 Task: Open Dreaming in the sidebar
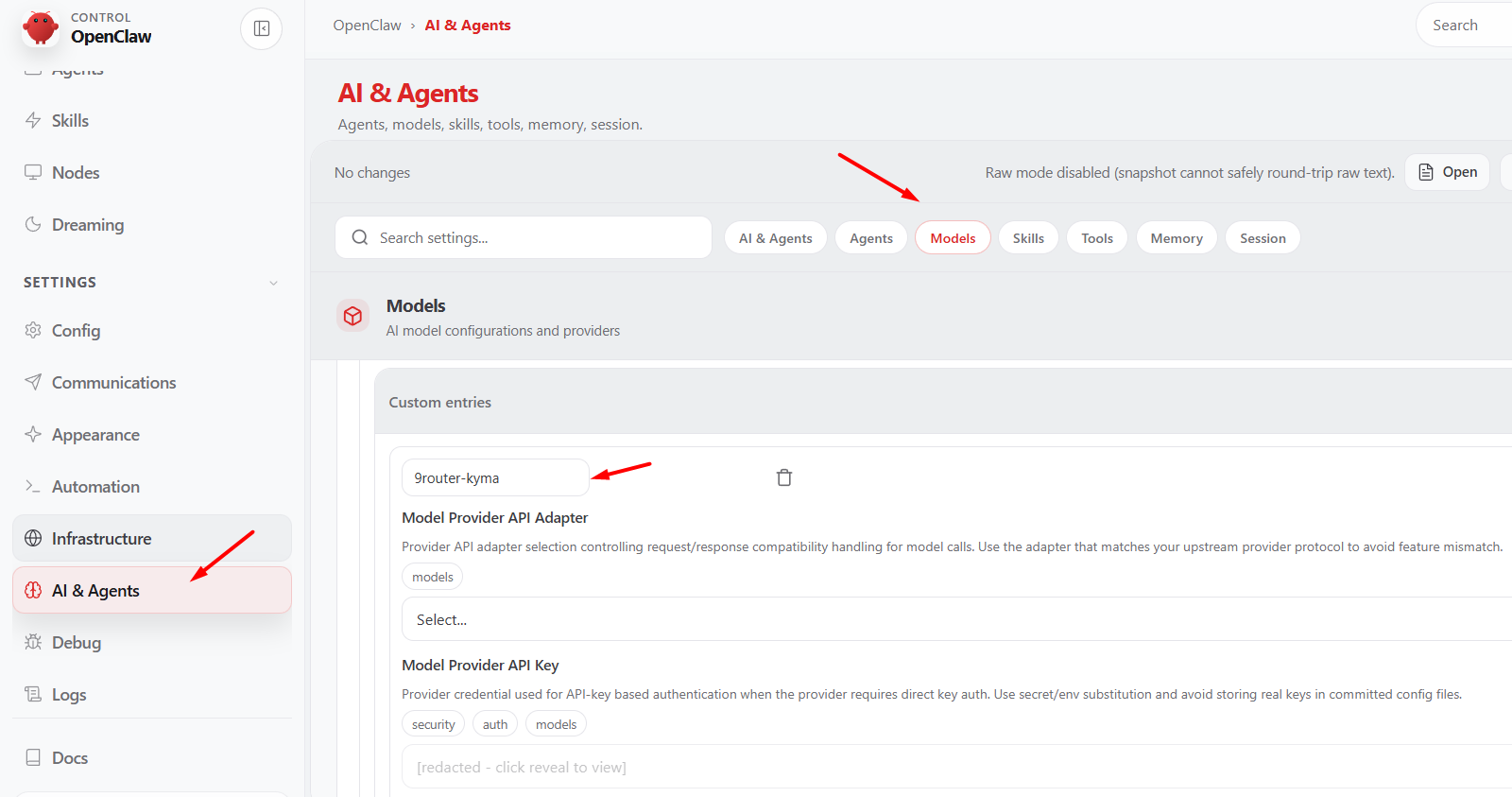point(152,224)
